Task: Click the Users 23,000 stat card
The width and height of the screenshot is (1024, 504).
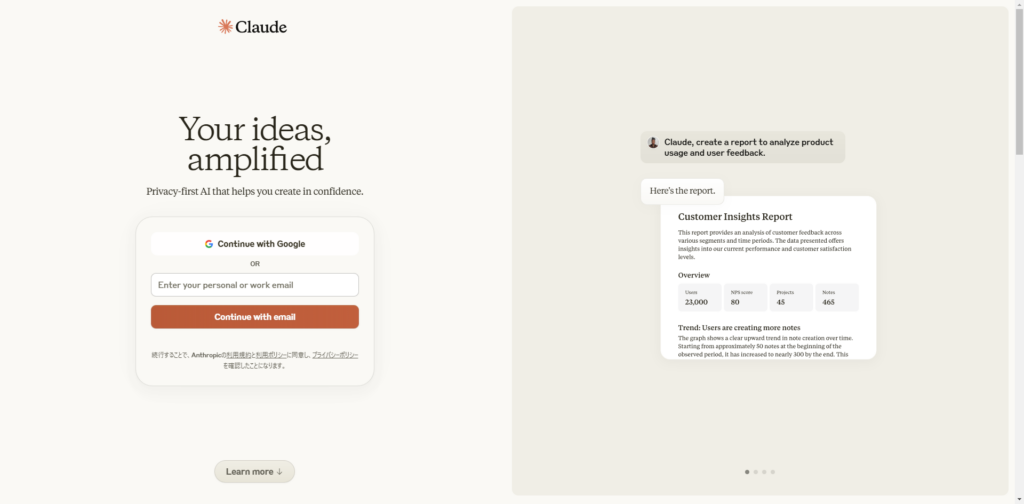Action: click(x=699, y=298)
